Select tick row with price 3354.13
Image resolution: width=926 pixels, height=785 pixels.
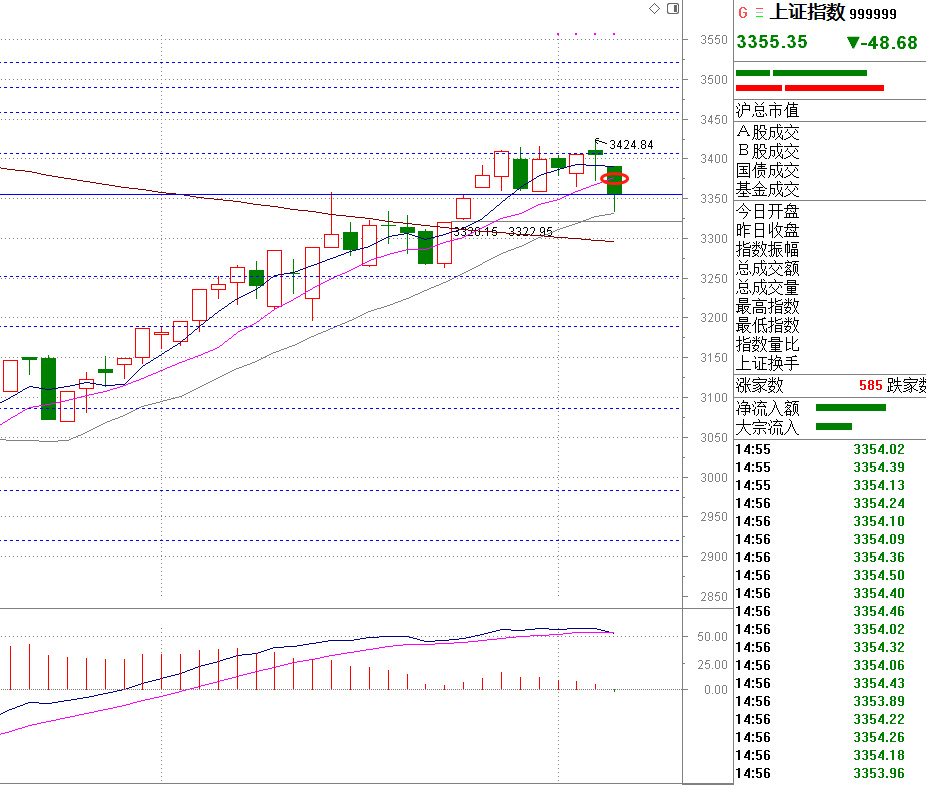(x=830, y=485)
